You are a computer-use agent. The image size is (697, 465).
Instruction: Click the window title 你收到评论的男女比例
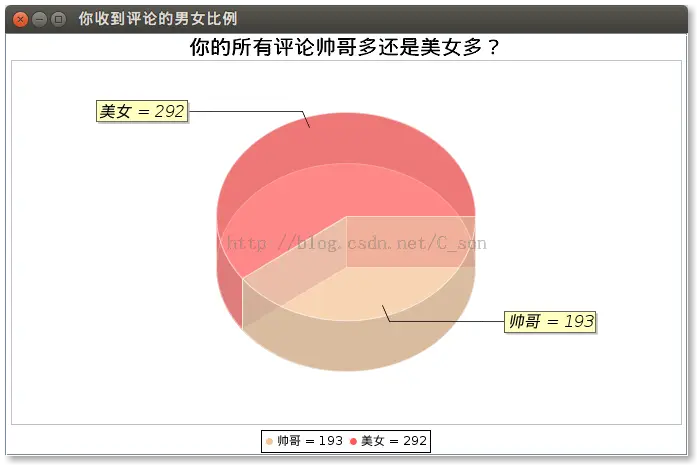[x=158, y=19]
